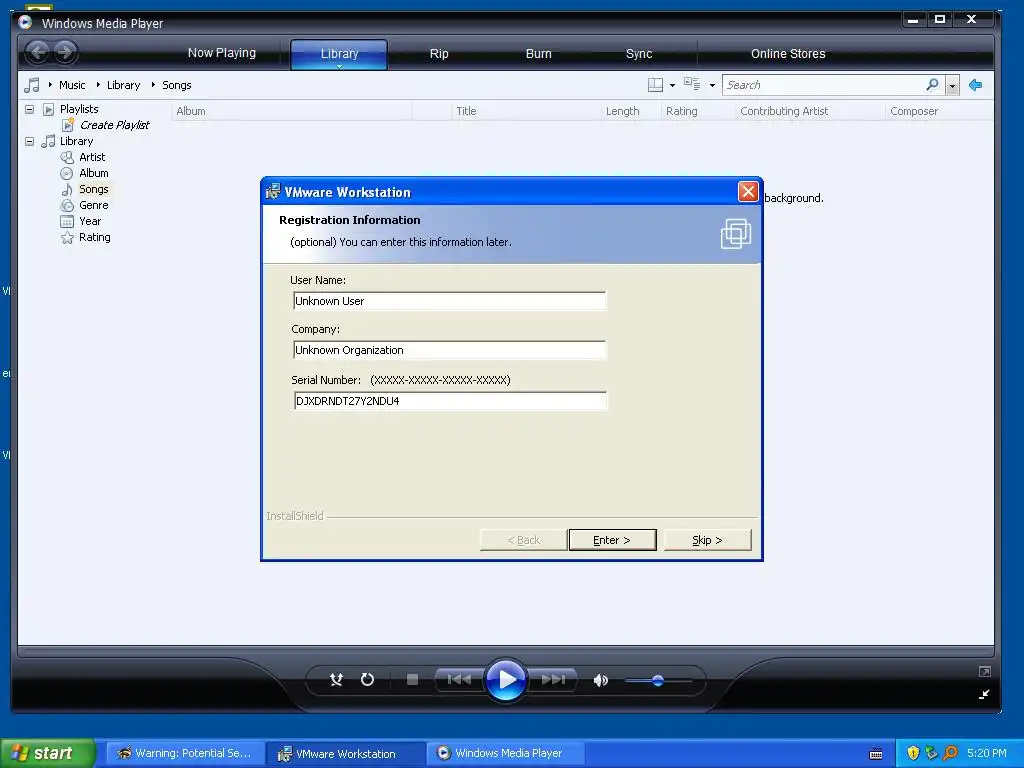The image size is (1024, 768).
Task: Open the Sync tab
Action: (x=639, y=54)
